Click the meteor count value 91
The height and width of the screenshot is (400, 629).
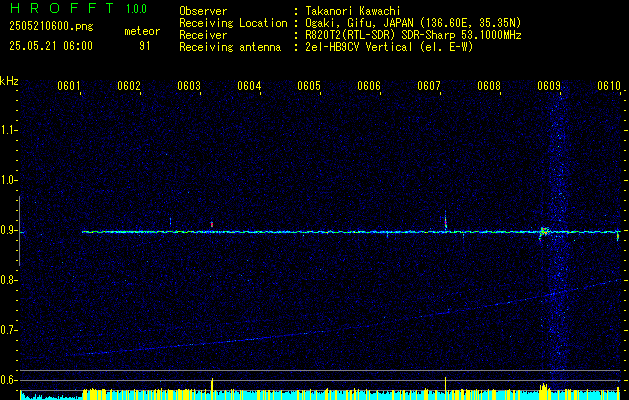tap(144, 46)
